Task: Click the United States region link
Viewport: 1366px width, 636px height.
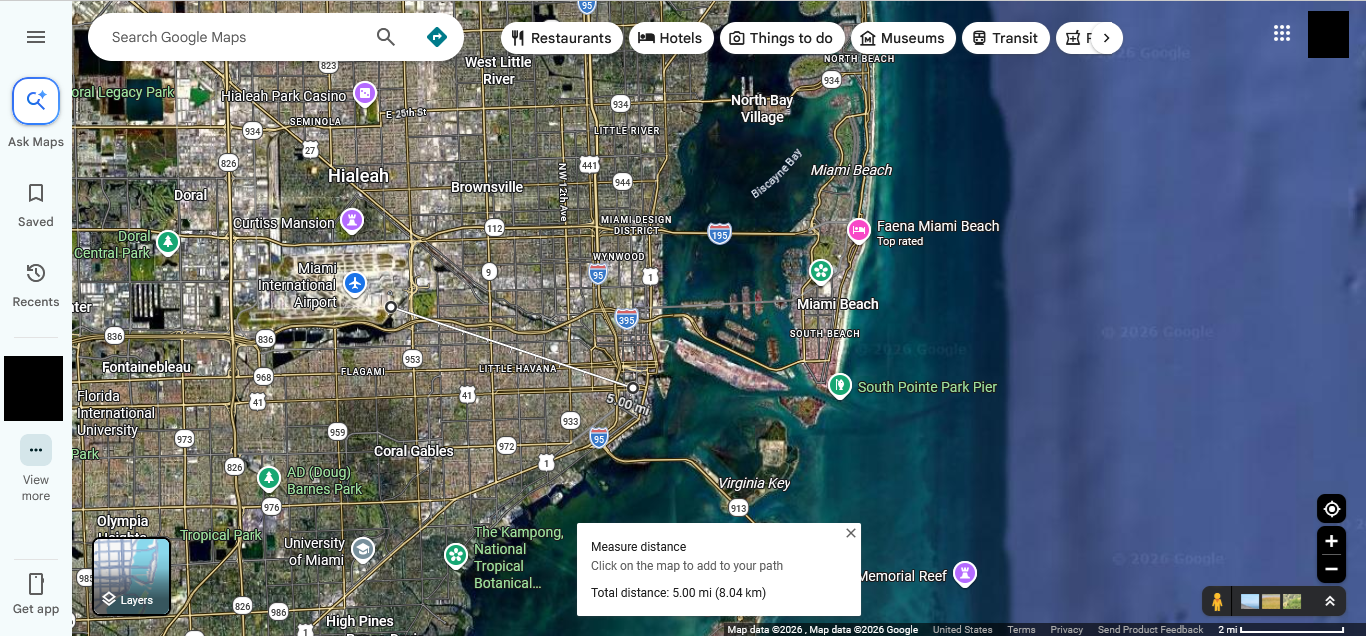Action: (x=962, y=630)
